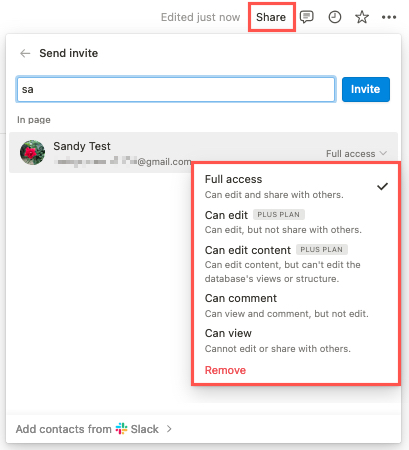
Task: Select the Can edit content option
Action: pyautogui.click(x=295, y=264)
